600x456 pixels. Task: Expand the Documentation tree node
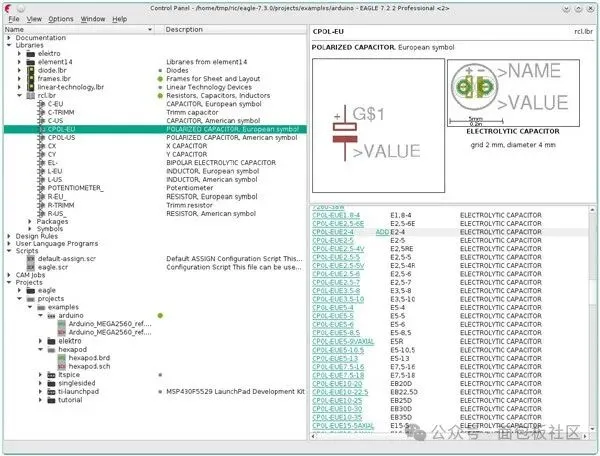point(9,38)
